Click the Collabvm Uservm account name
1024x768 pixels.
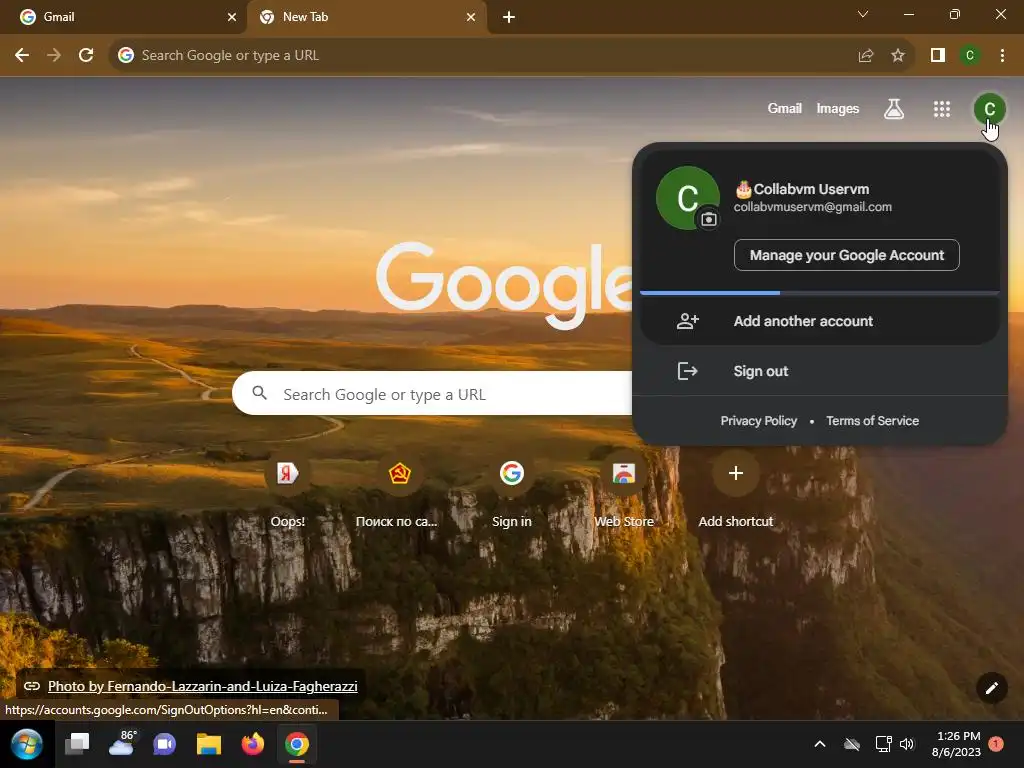pyautogui.click(x=811, y=189)
